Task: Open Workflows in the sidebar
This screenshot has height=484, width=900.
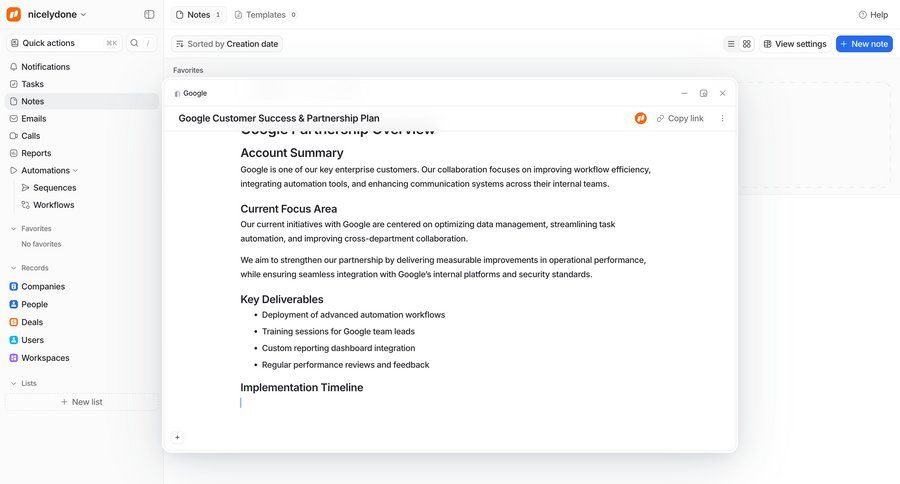Action: 53,205
